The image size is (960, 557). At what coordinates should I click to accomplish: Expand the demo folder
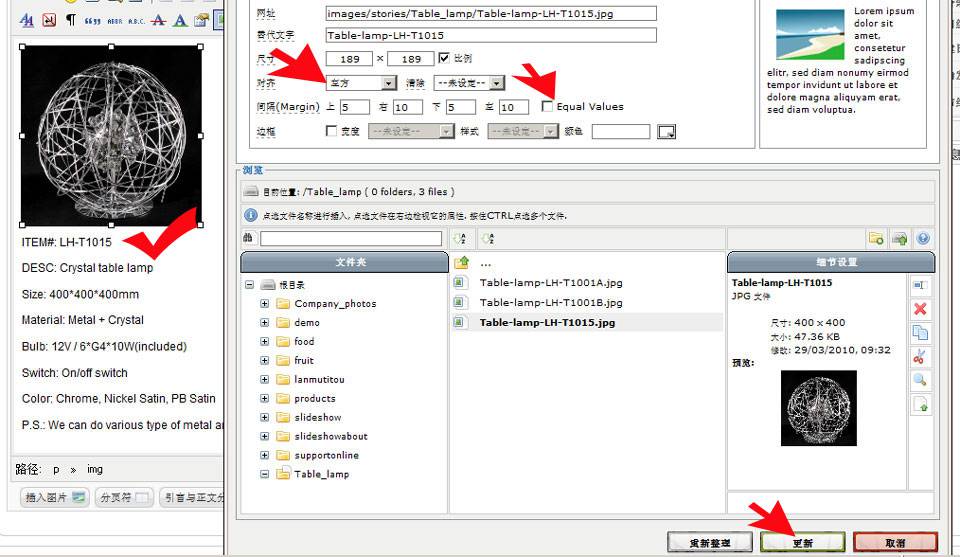264,323
